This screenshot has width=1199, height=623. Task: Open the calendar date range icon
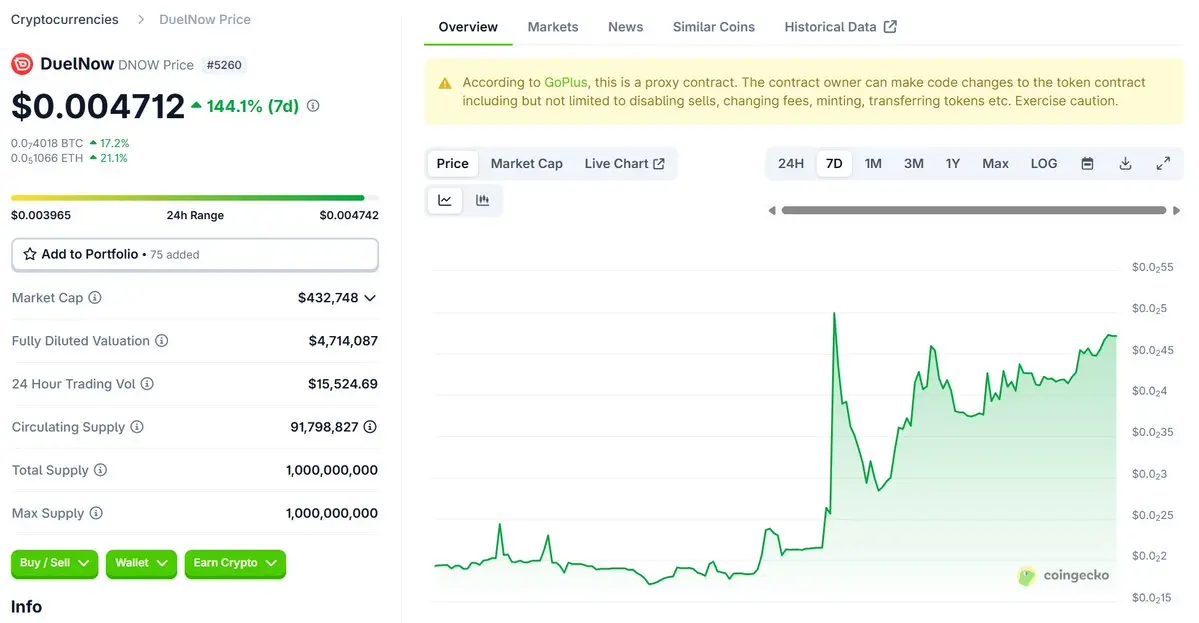tap(1087, 164)
